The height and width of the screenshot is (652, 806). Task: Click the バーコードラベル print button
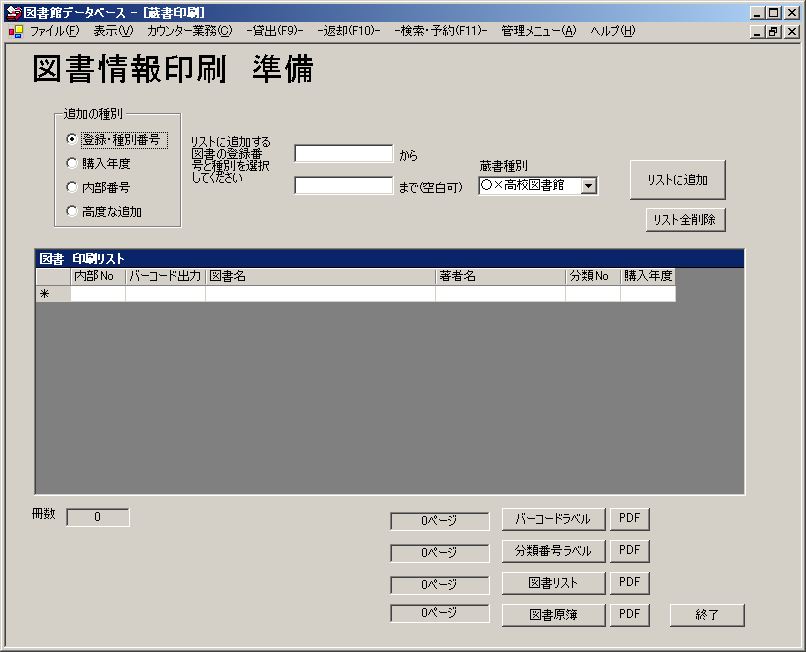coord(554,519)
